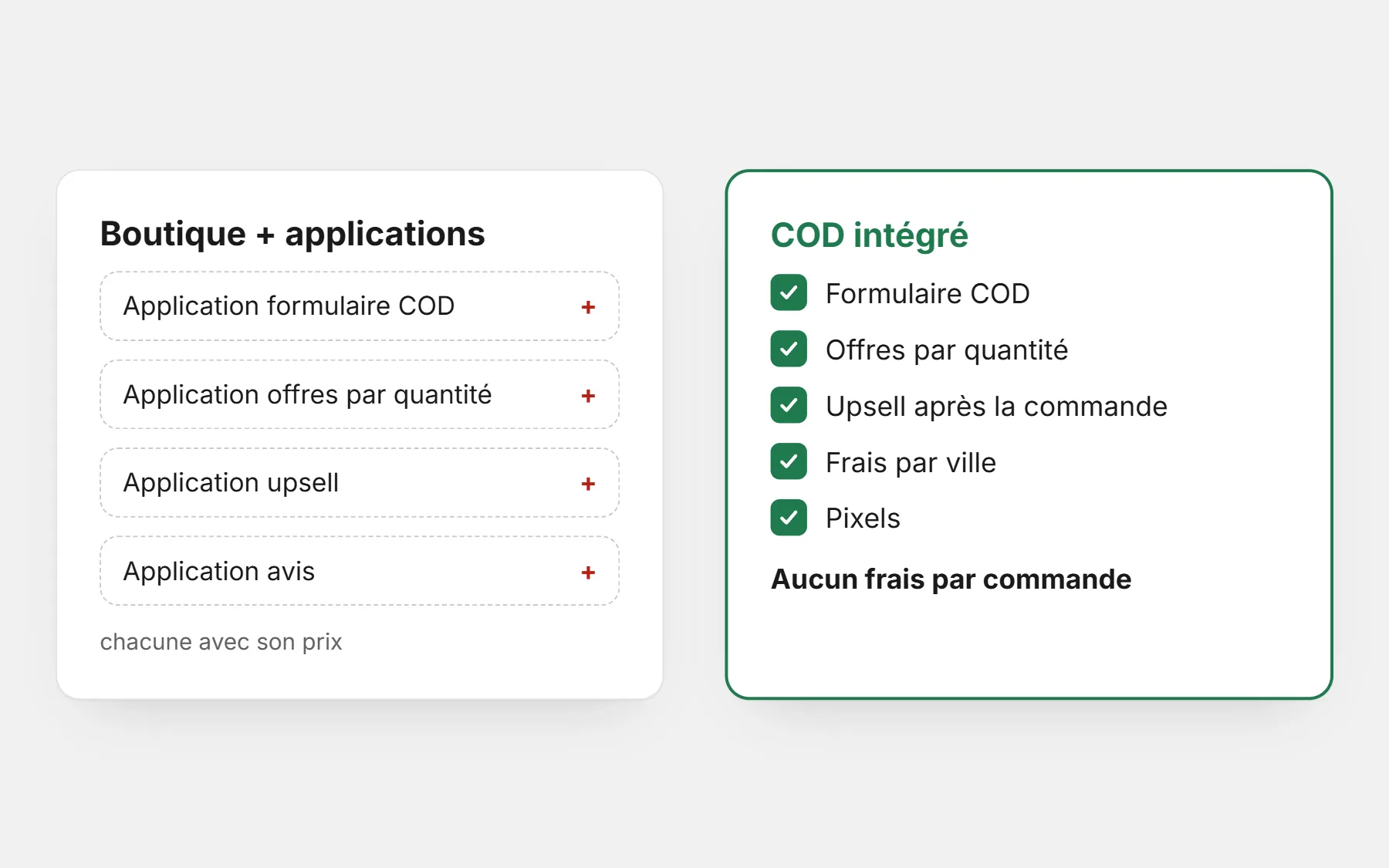
Task: Uncheck Upsell après la commande
Action: (789, 405)
